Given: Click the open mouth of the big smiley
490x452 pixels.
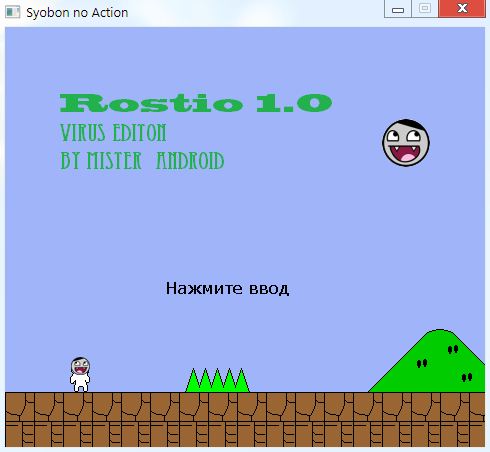Looking at the screenshot, I should 406,153.
